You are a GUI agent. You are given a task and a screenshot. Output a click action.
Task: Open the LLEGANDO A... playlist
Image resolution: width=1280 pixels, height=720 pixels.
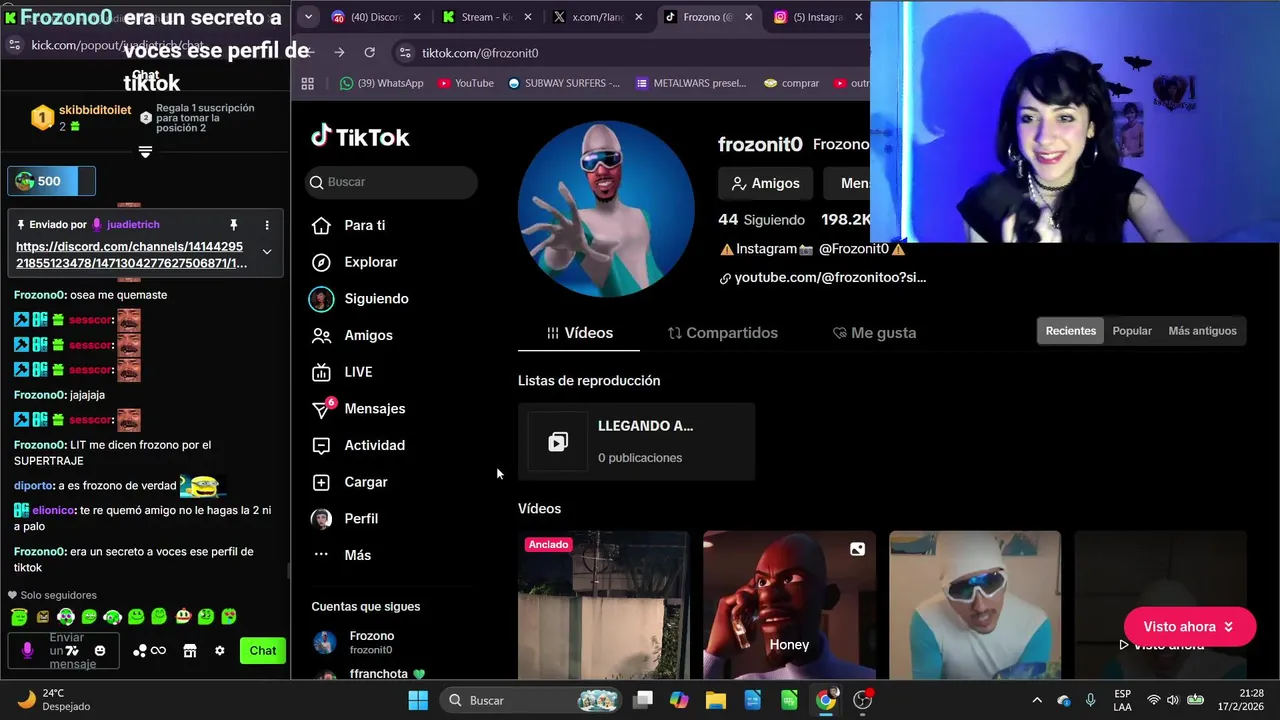click(x=636, y=442)
